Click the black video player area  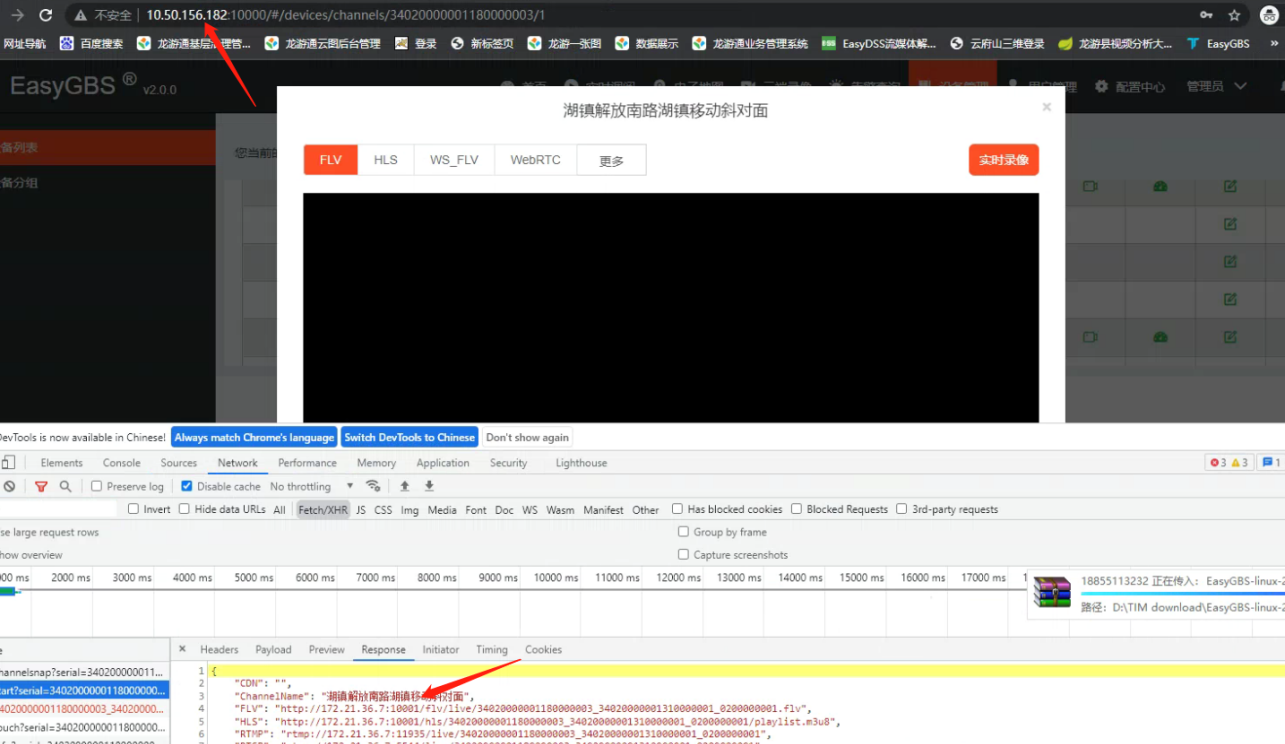pos(671,308)
